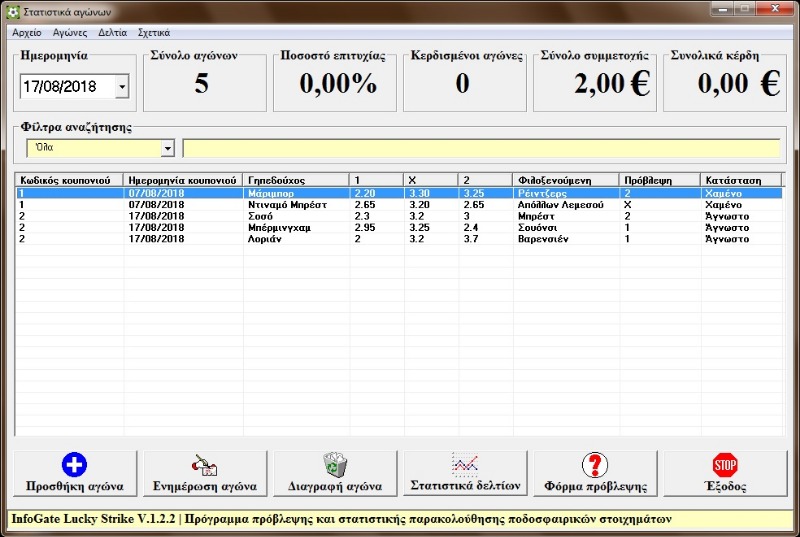Open the Αρχείο menu
This screenshot has width=800, height=537.
click(x=27, y=32)
